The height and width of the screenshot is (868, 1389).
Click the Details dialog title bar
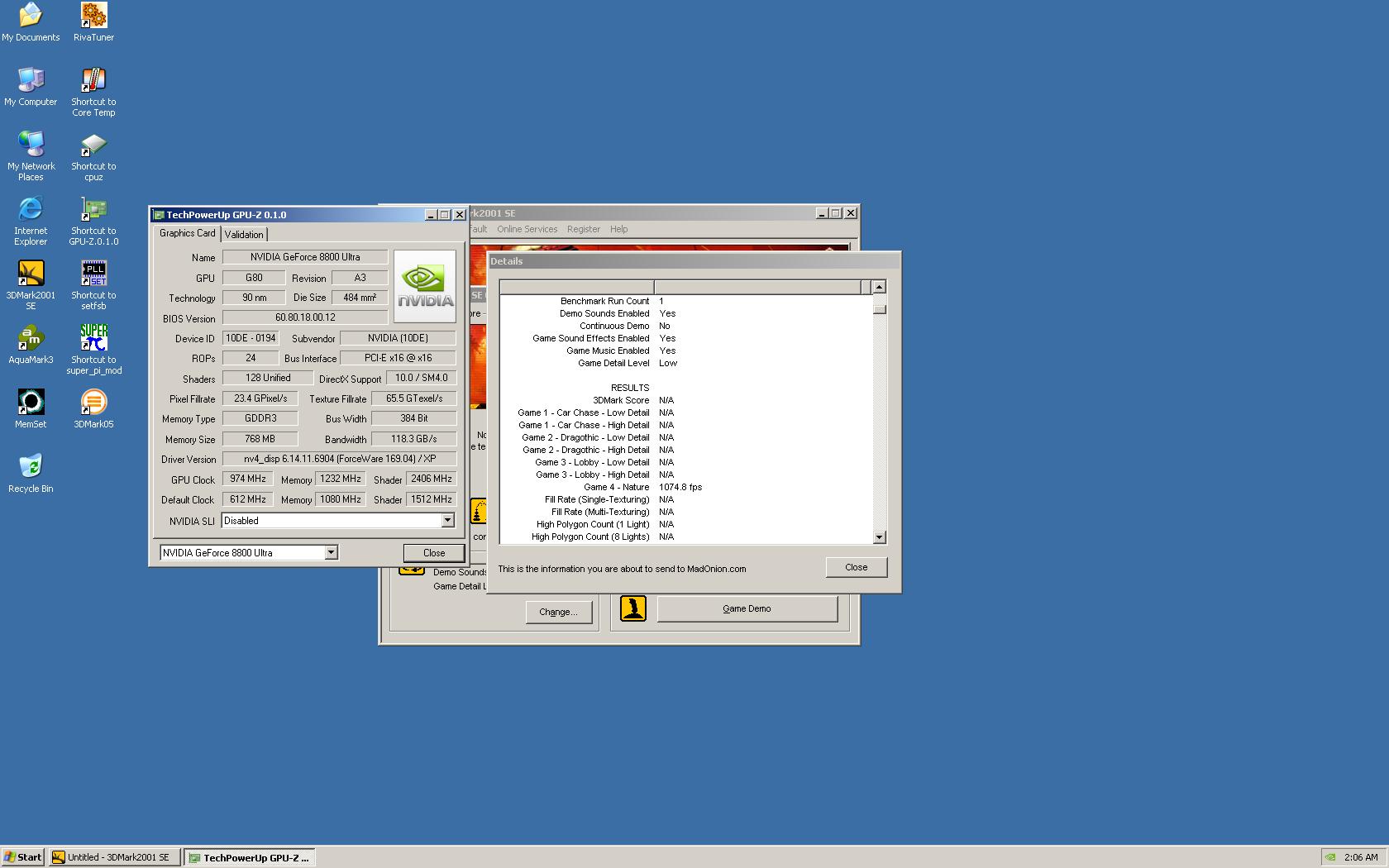click(693, 261)
